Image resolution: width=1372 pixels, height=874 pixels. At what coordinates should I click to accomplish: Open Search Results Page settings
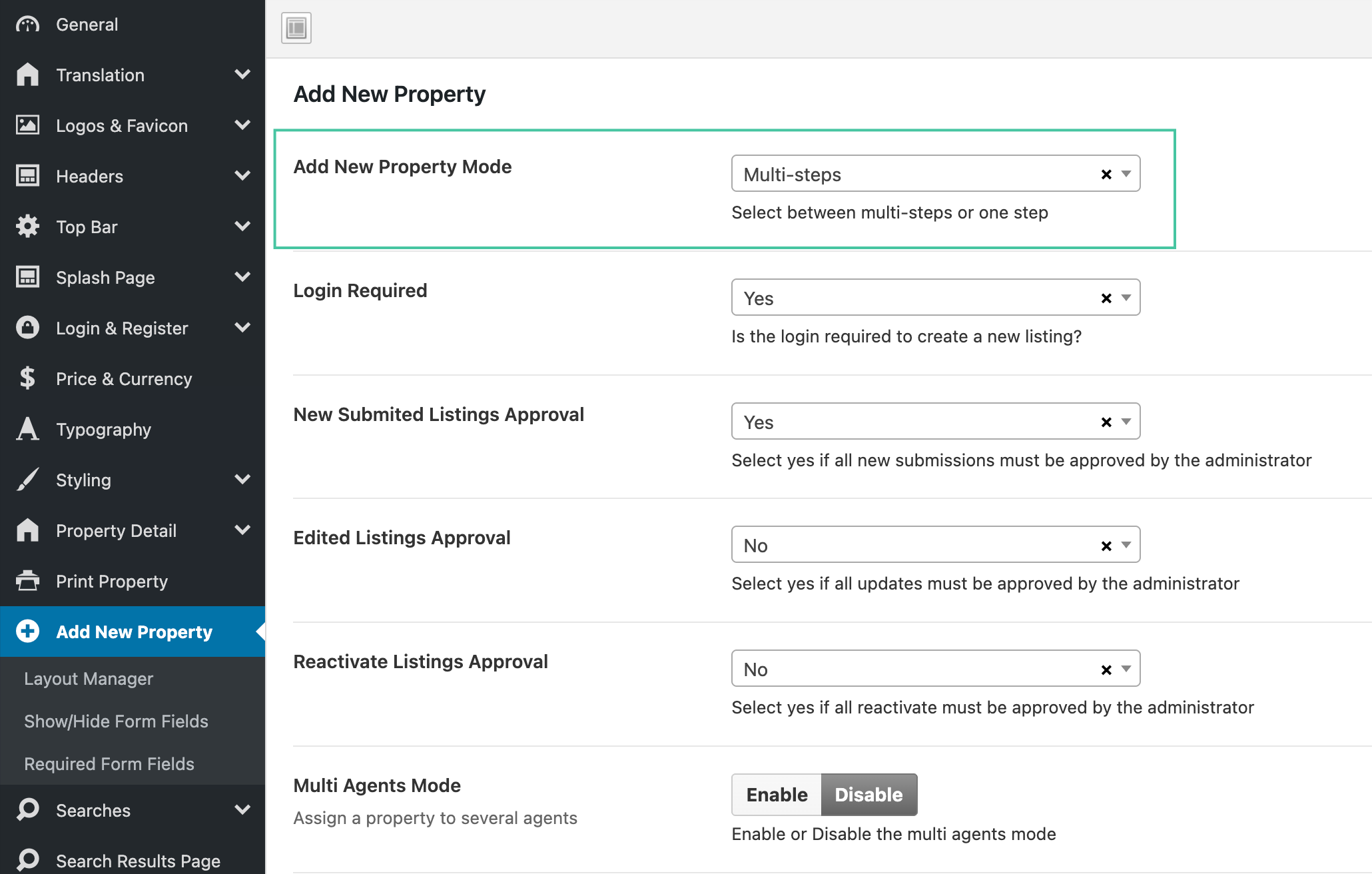tap(138, 860)
